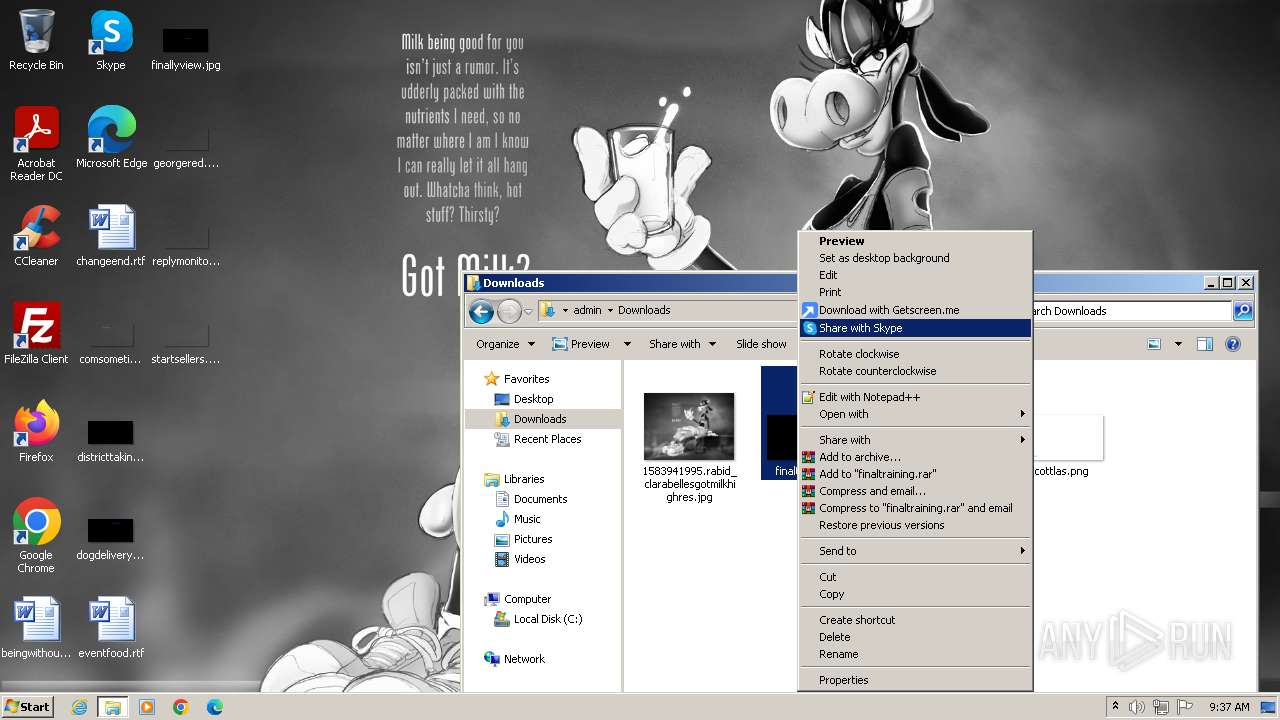Click the Help question mark icon

pyautogui.click(x=1233, y=344)
